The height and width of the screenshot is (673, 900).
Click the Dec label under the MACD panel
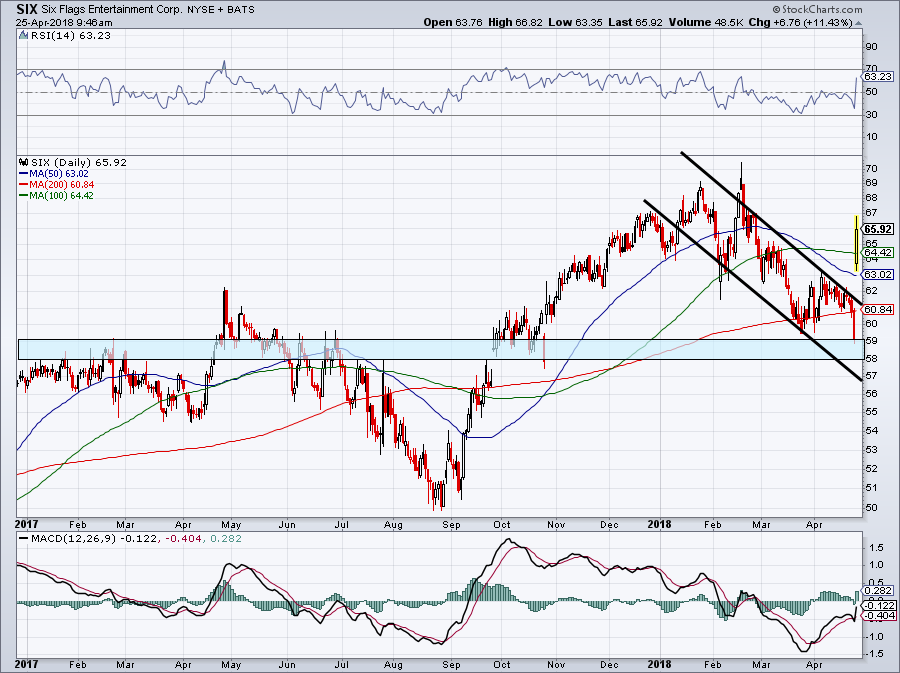pos(610,665)
